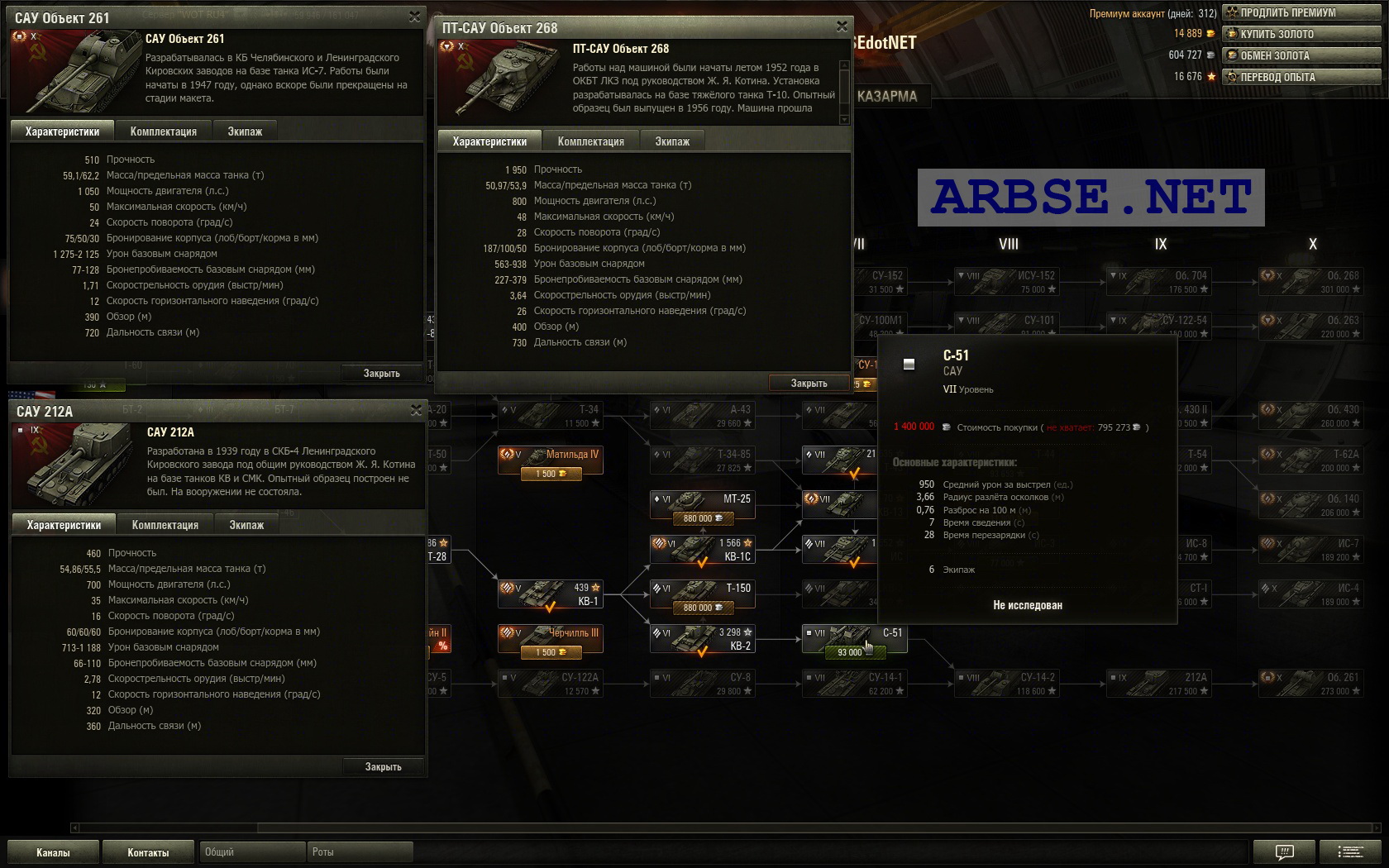Select the ИСУ-152 tank destroyer node
Image resolution: width=1389 pixels, height=868 pixels.
(x=1007, y=282)
